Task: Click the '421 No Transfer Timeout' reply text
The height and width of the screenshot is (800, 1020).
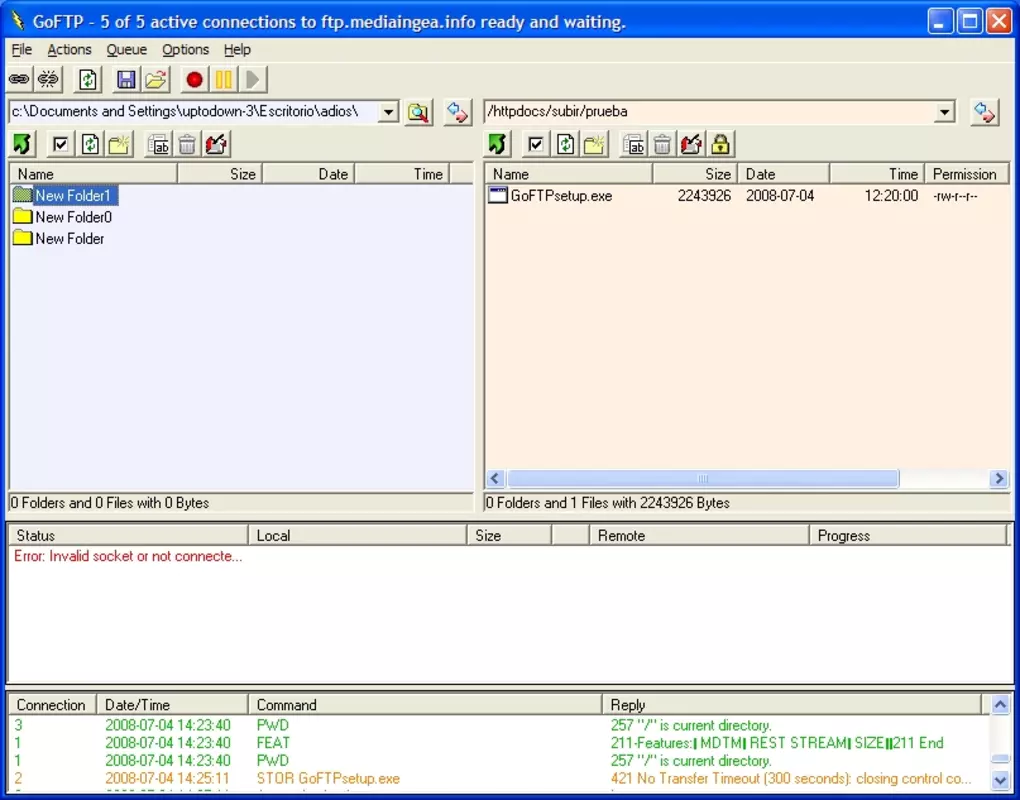Action: coord(790,779)
